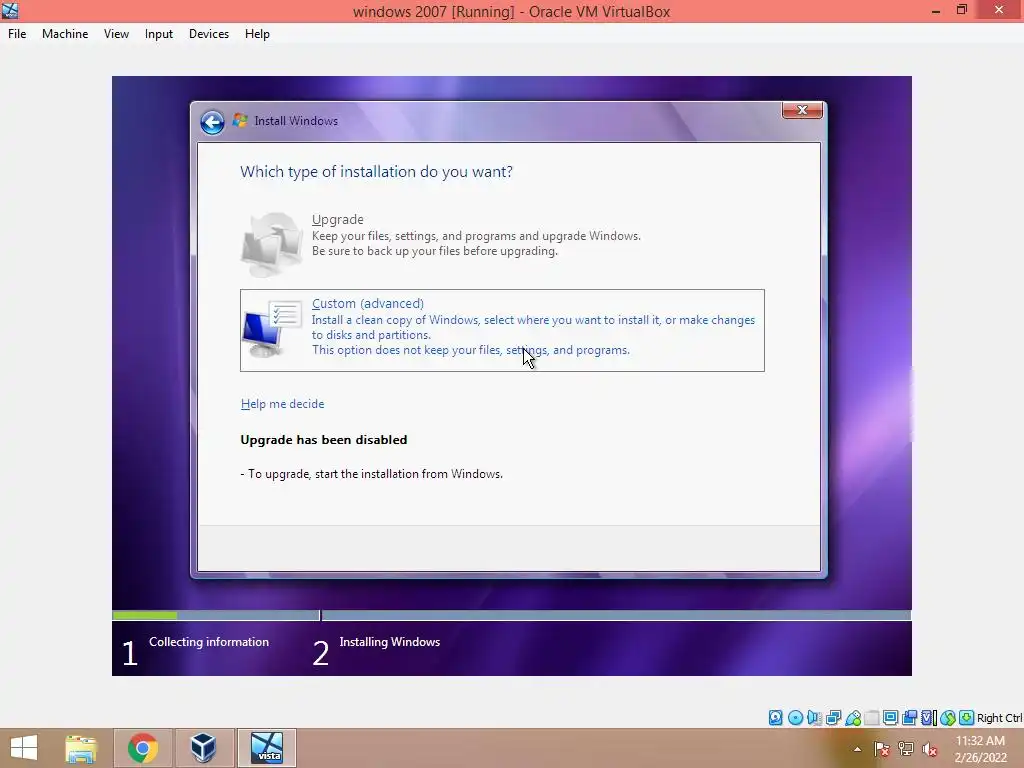Open the Machine menu
Screen dimensions: 1024x768
click(x=65, y=34)
